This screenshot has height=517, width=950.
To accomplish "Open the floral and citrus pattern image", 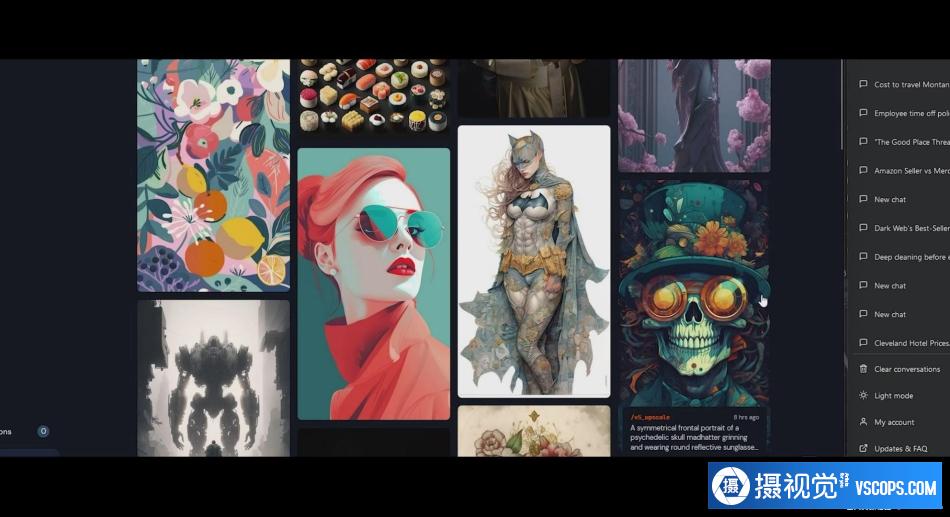I will point(213,175).
